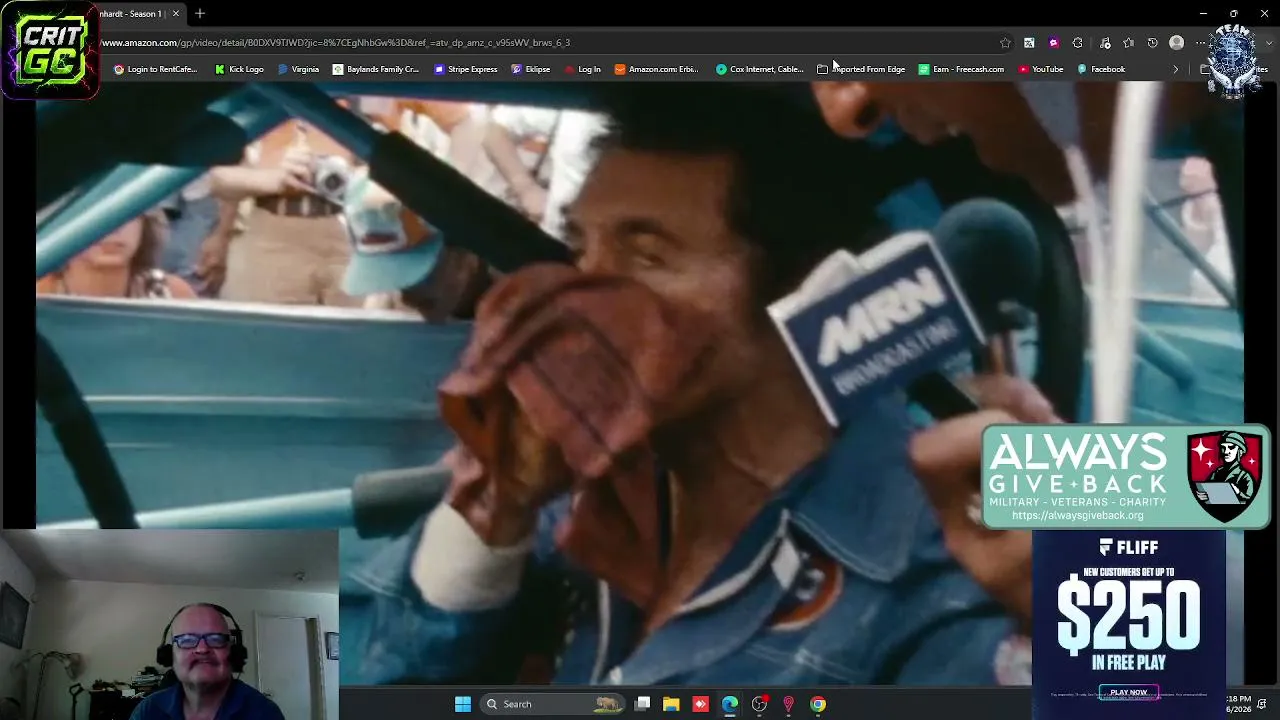Open the pink extension icon in toolbar
1280x720 pixels.
point(1053,43)
